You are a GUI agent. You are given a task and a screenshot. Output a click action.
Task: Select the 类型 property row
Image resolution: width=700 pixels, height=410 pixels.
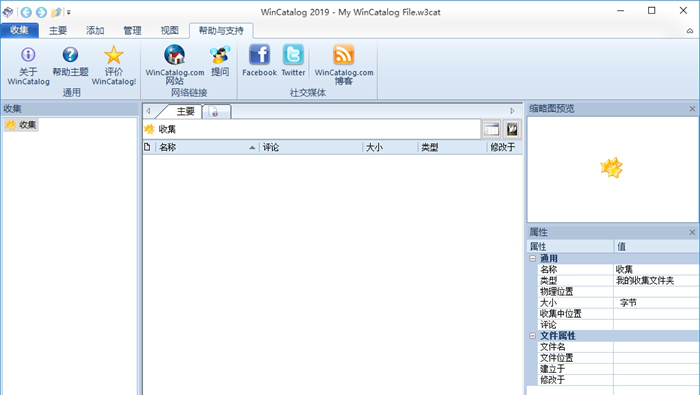point(618,280)
